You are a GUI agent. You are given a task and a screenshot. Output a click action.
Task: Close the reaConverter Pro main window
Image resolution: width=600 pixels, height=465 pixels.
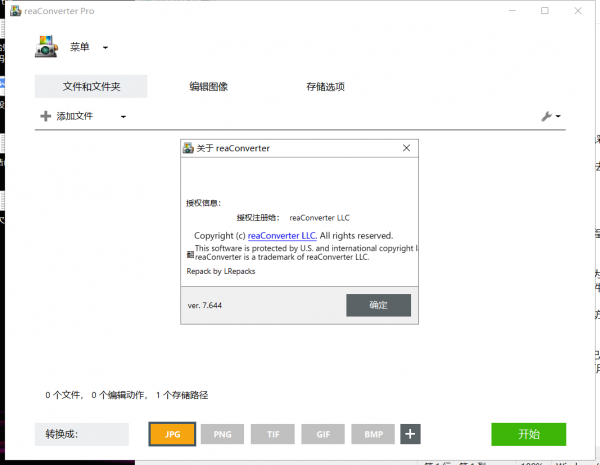578,11
